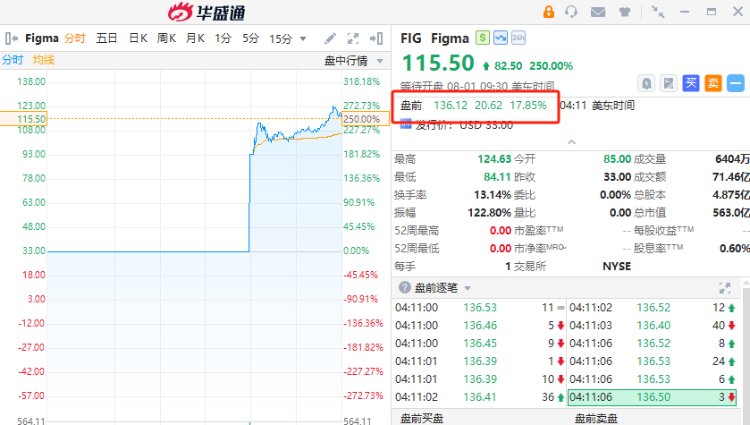Click the pre-market price 136.12
The width and height of the screenshot is (750, 425).
[451, 105]
